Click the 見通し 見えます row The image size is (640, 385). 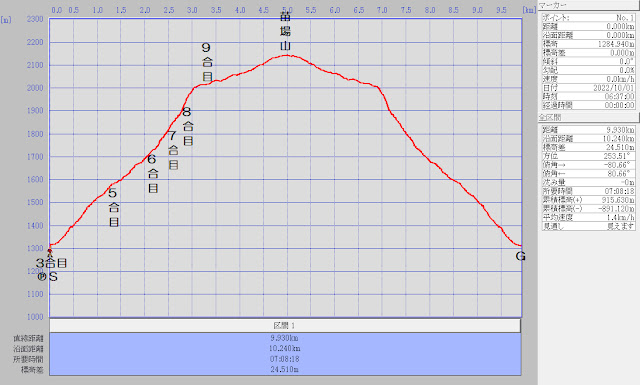coord(589,226)
